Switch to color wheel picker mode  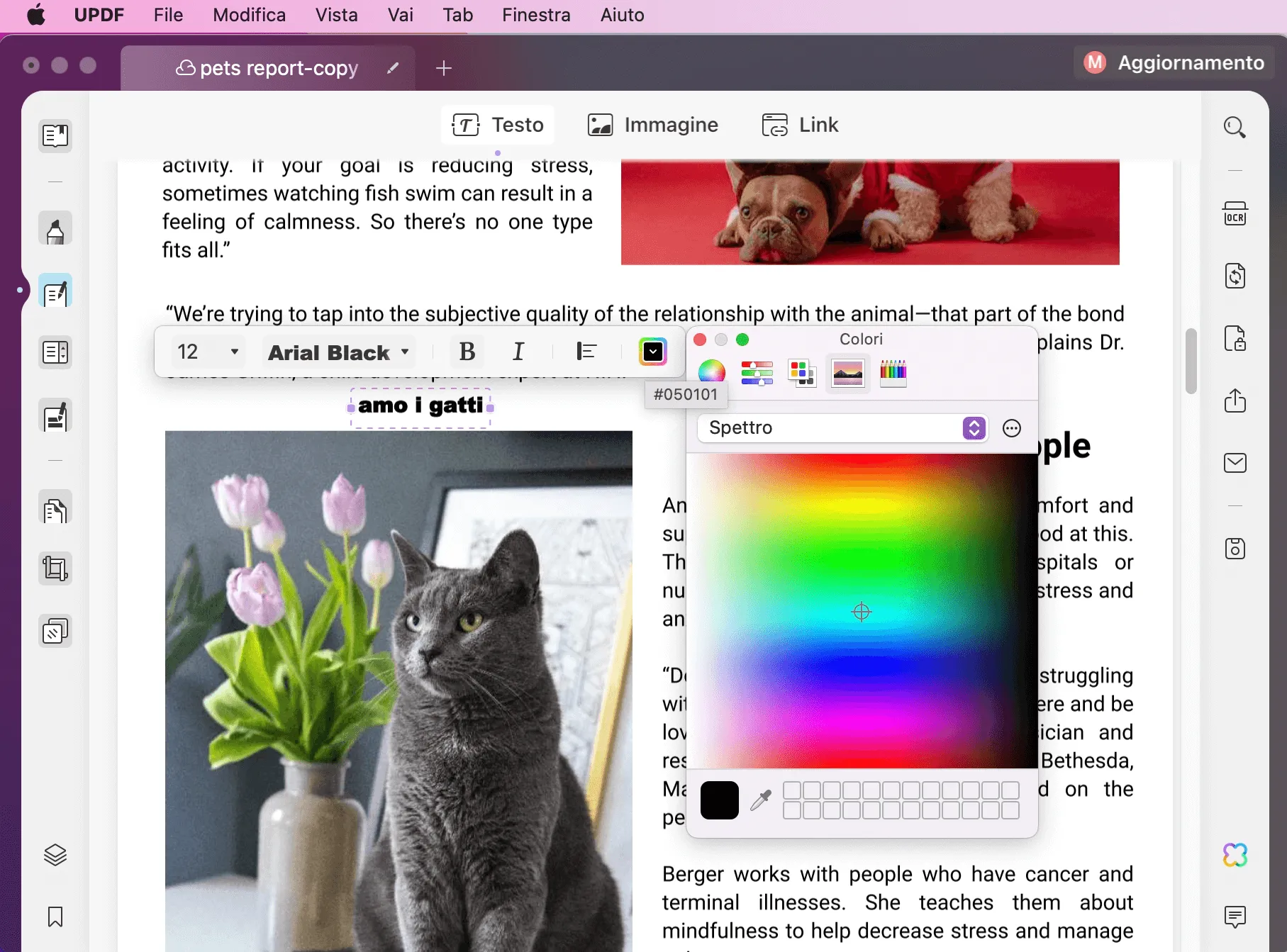[712, 372]
